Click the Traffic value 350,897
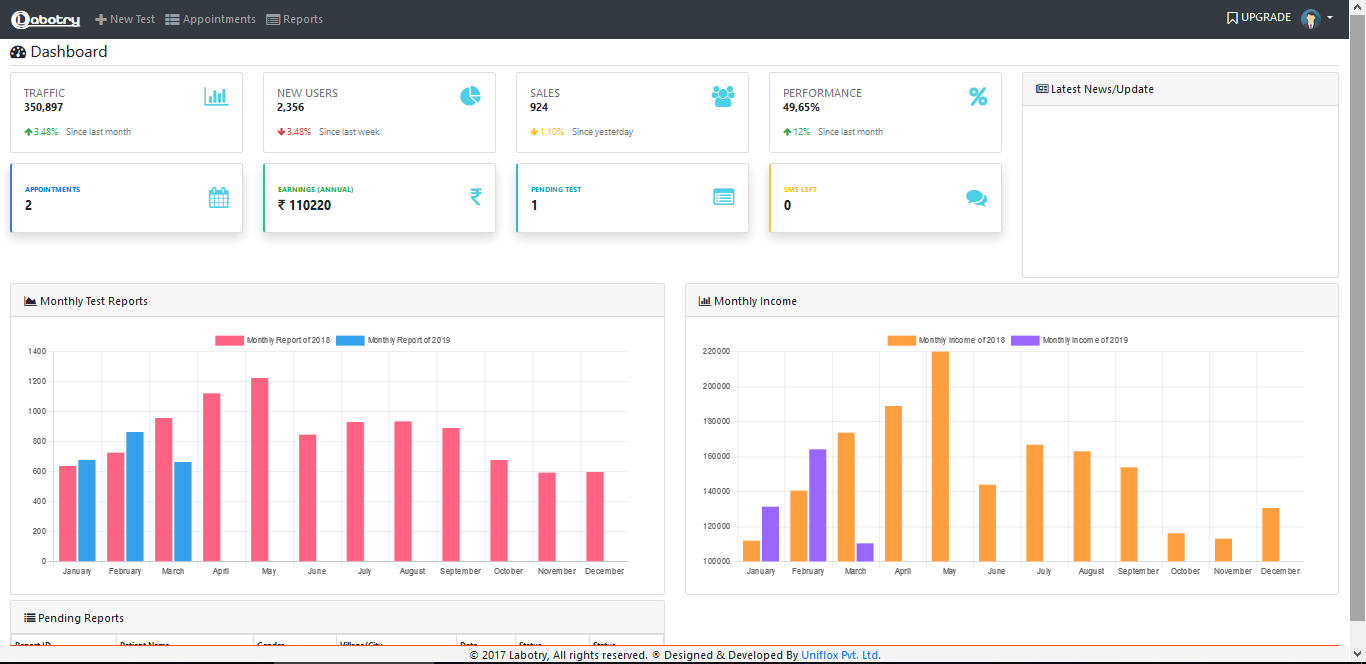The width and height of the screenshot is (1366, 664). coord(44,107)
